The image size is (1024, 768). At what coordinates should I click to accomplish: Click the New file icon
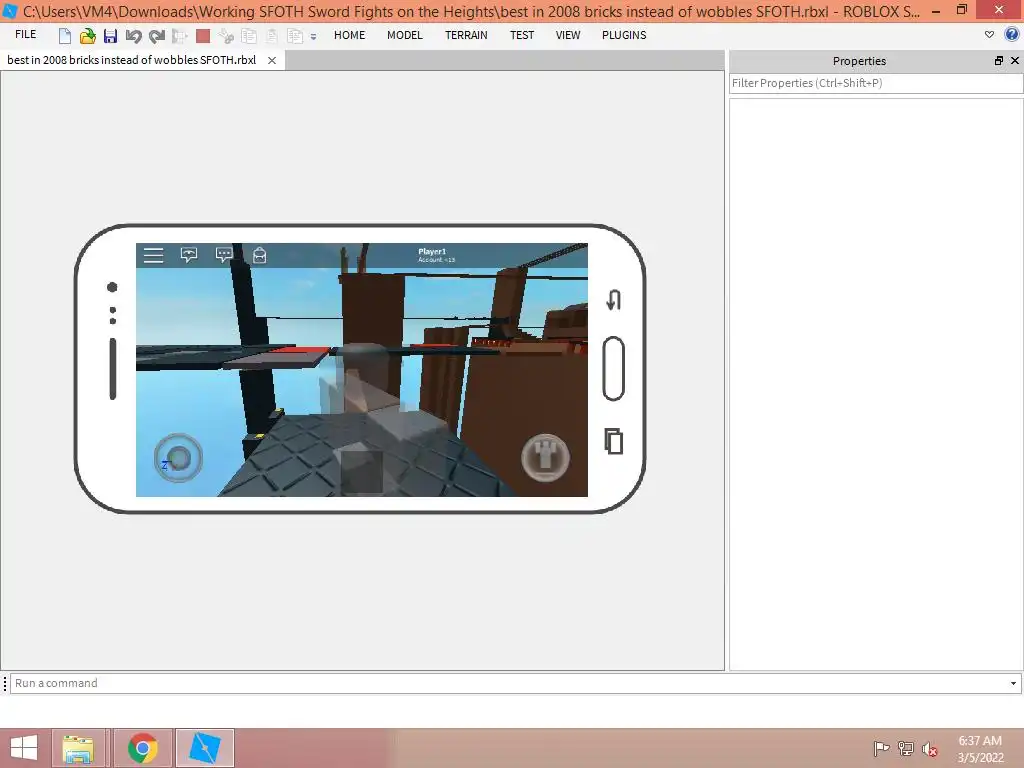(x=64, y=36)
